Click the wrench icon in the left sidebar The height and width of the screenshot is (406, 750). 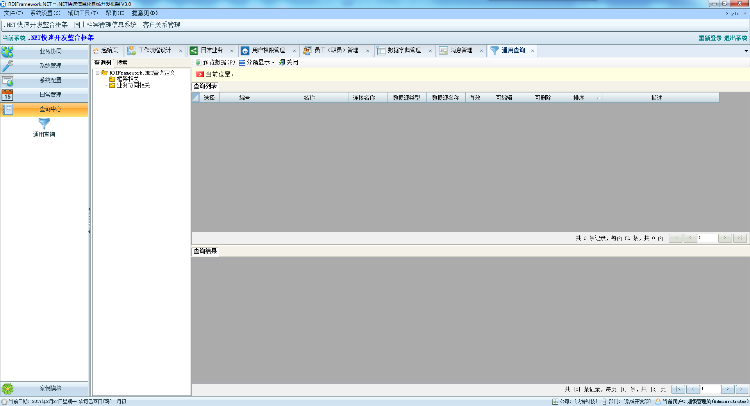coord(8,66)
